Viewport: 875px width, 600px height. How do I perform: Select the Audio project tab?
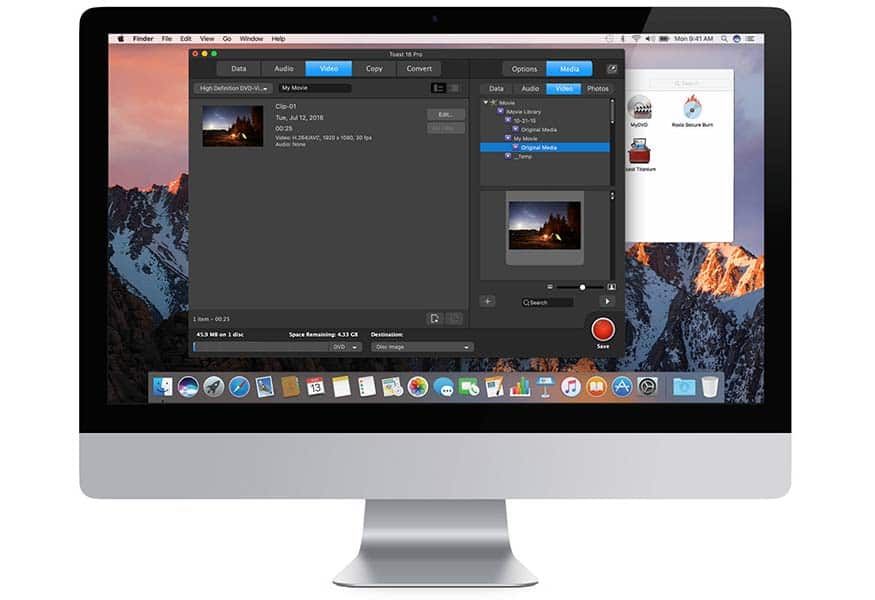pyautogui.click(x=283, y=69)
